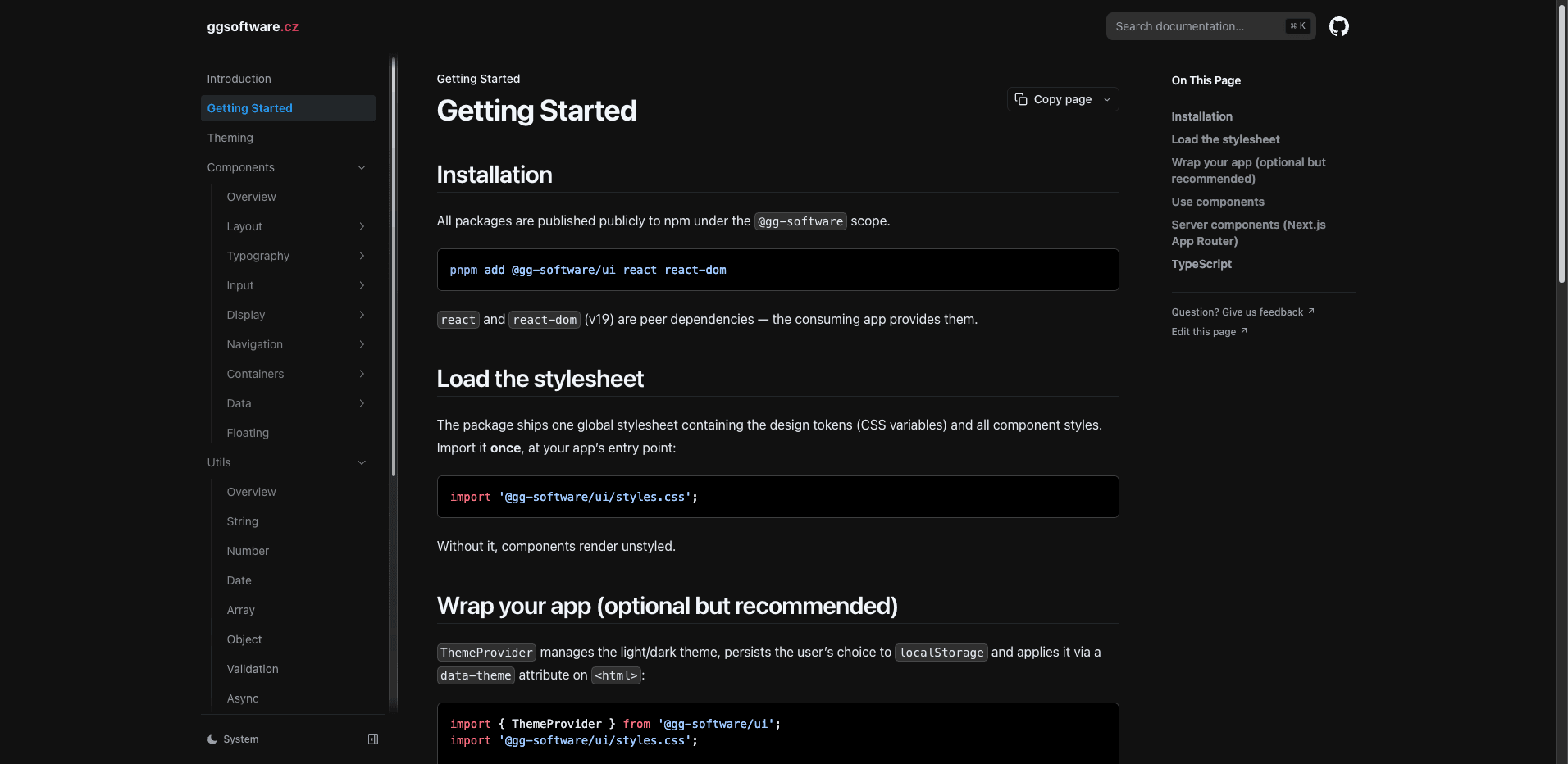The image size is (1568, 764).
Task: Open the Object utils page
Action: (298, 639)
